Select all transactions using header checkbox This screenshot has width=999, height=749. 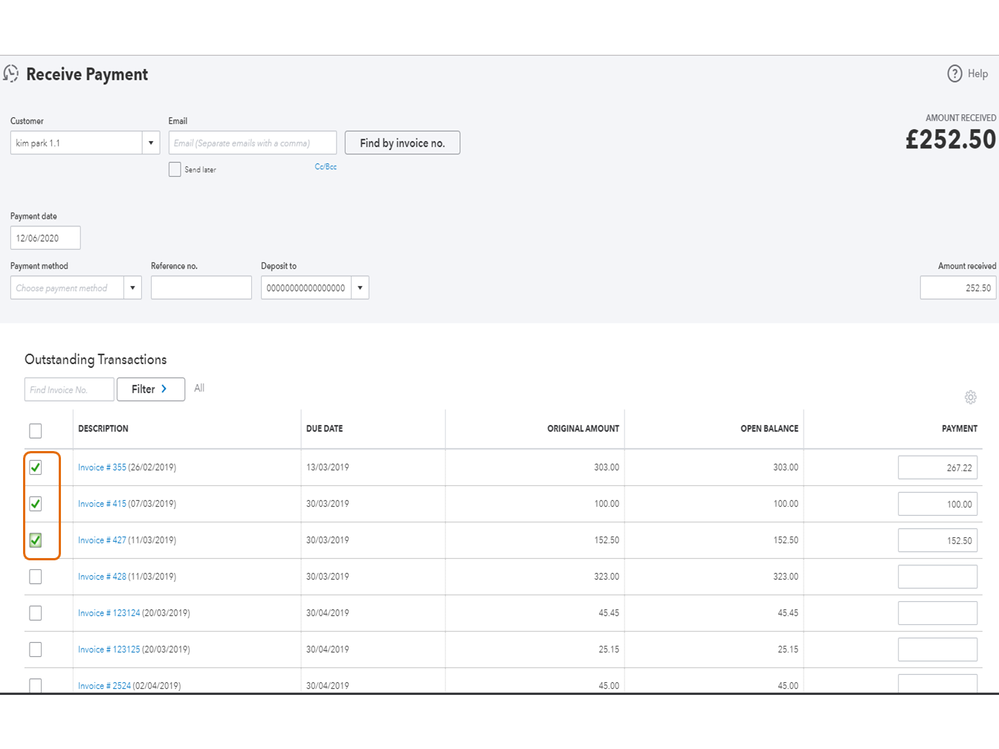pyautogui.click(x=35, y=431)
